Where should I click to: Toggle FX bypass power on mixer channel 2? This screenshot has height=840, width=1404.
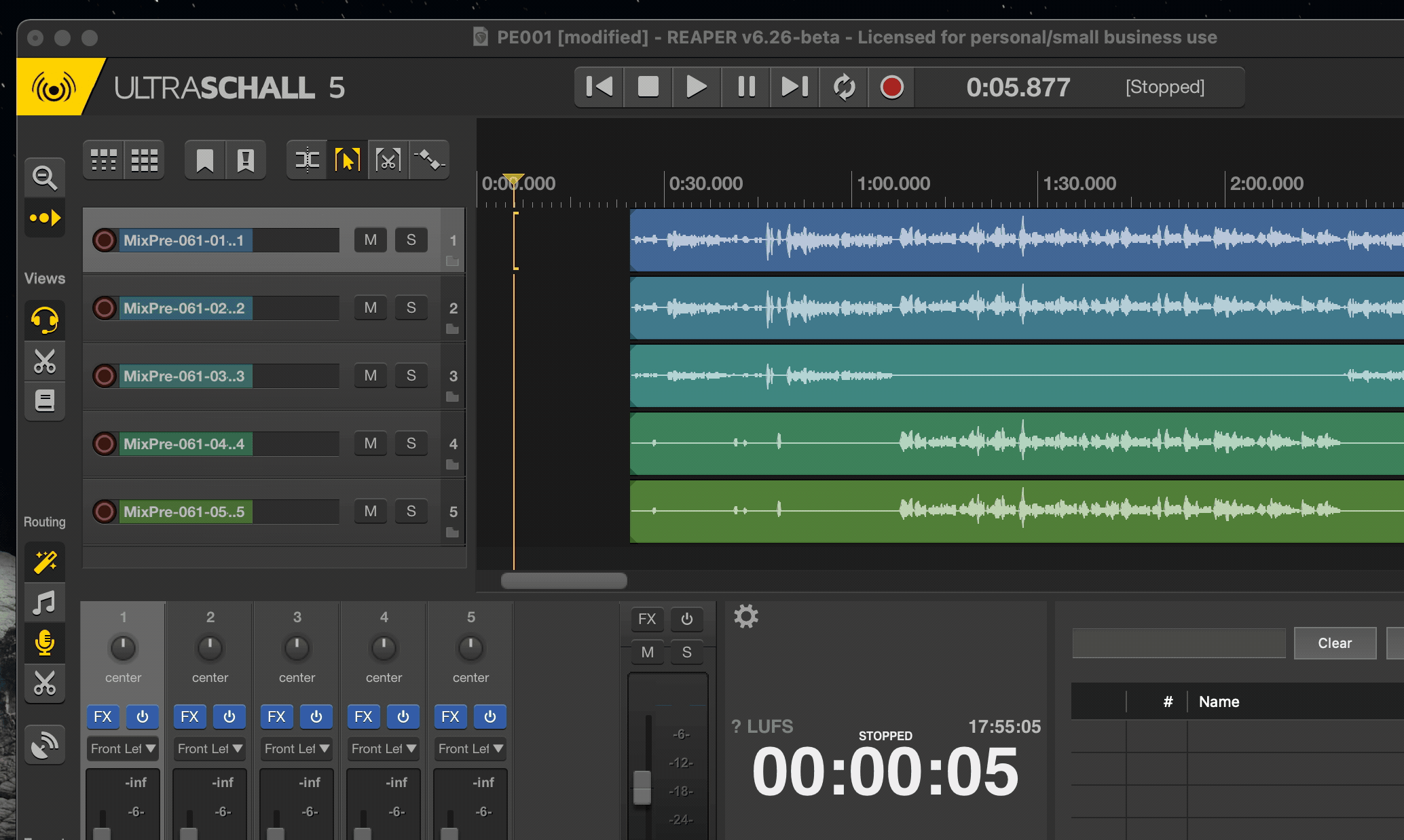[x=229, y=717]
